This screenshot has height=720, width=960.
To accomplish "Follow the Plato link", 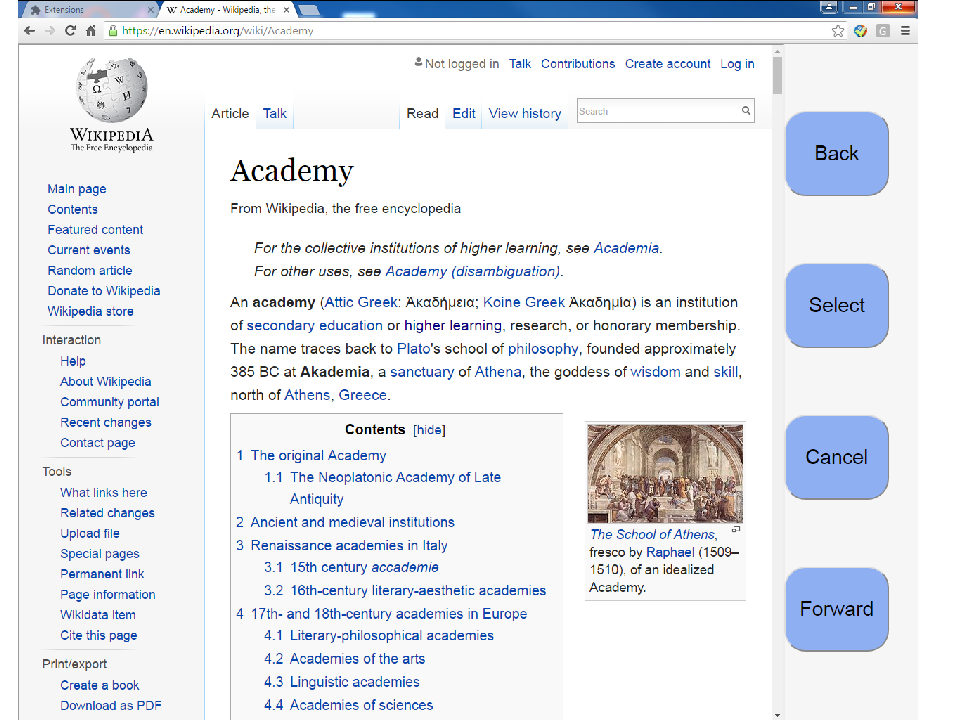I will (x=414, y=349).
